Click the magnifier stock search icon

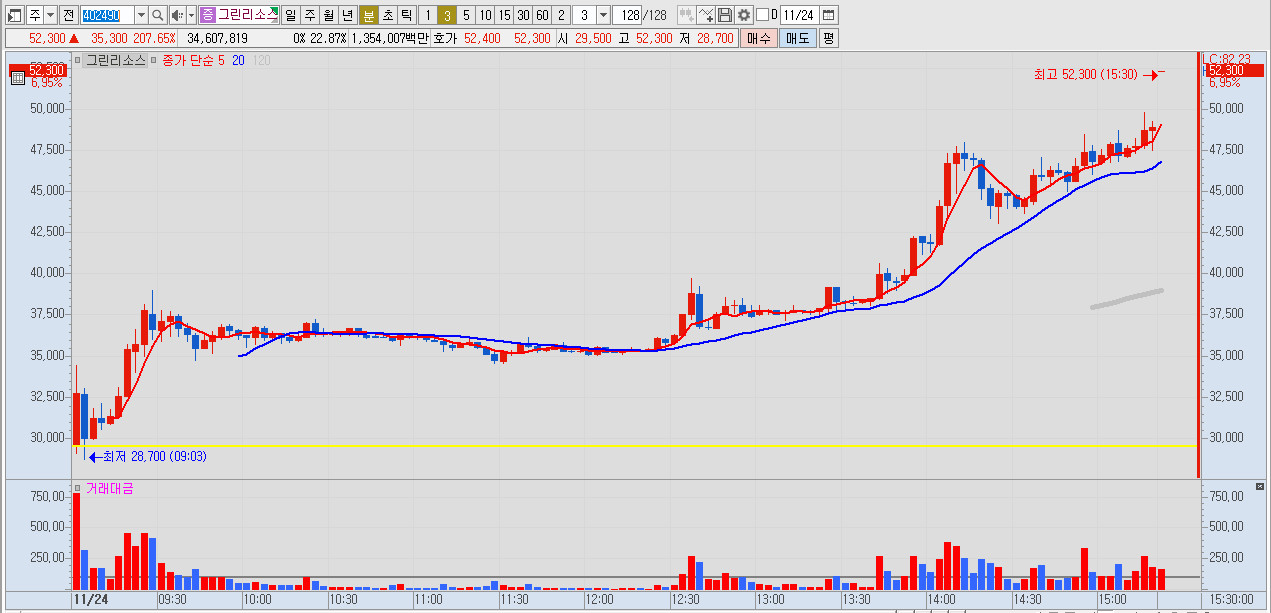tap(157, 15)
